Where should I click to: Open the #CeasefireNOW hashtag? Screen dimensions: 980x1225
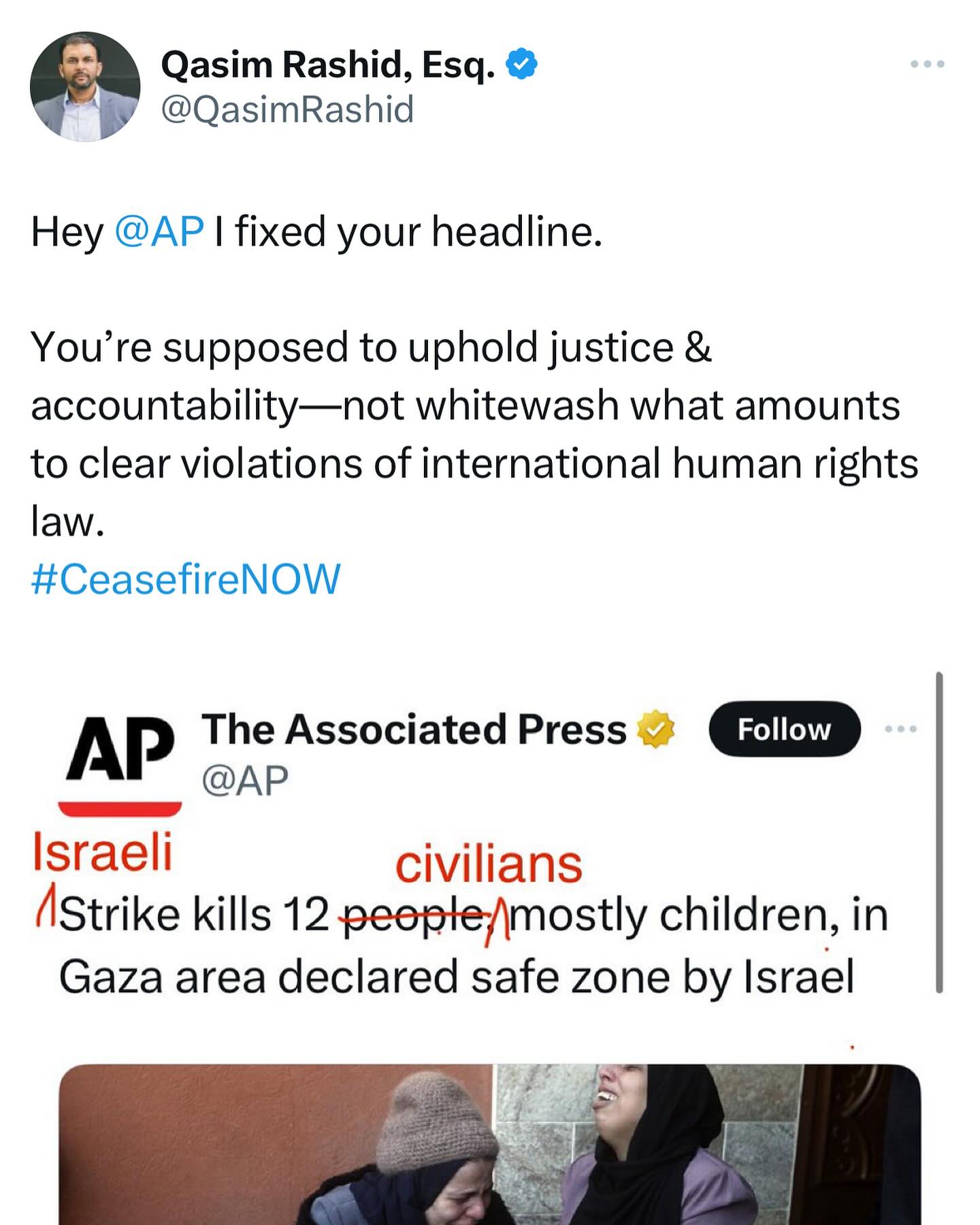pyautogui.click(x=185, y=579)
